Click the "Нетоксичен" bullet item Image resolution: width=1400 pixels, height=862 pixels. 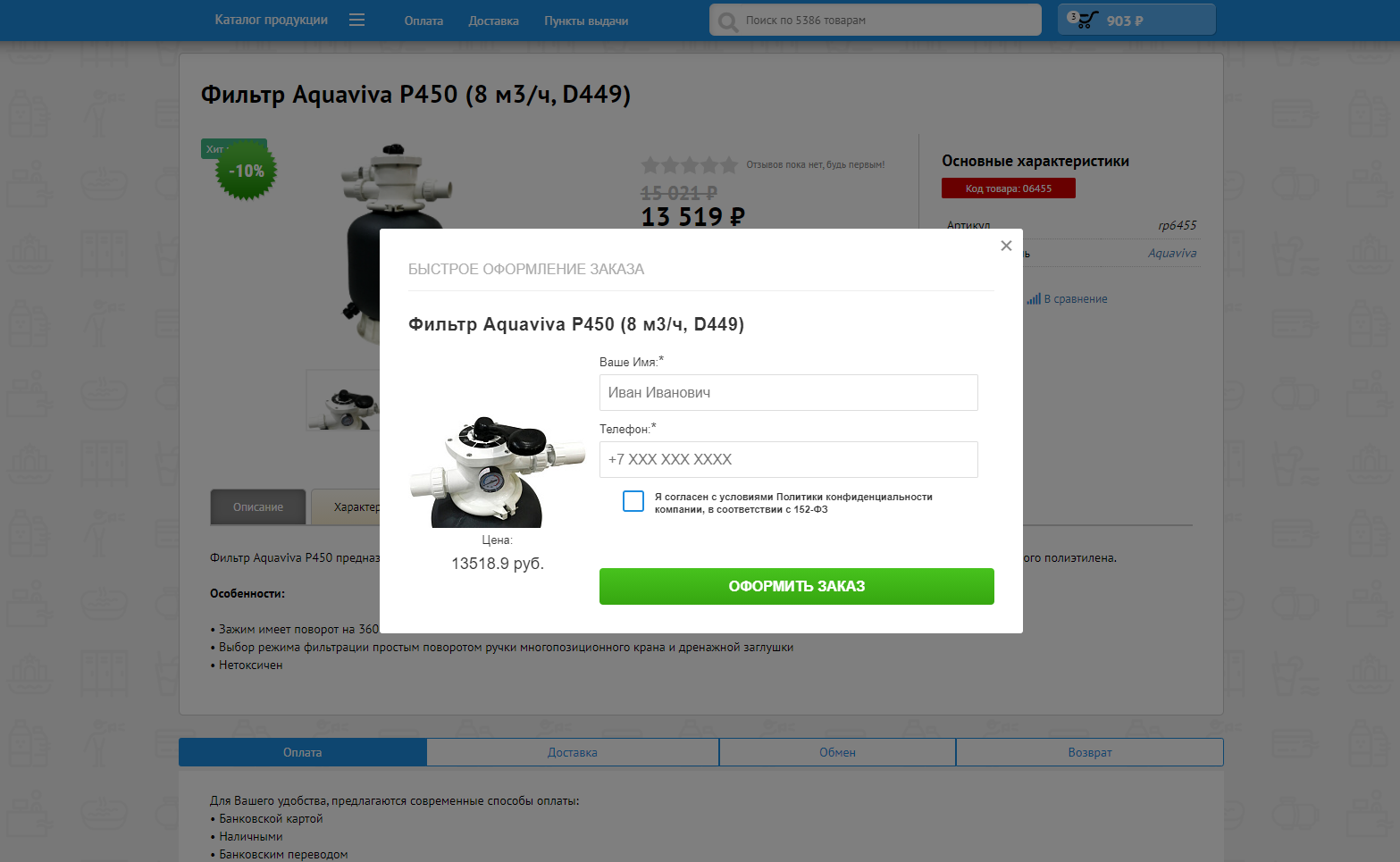click(x=251, y=665)
